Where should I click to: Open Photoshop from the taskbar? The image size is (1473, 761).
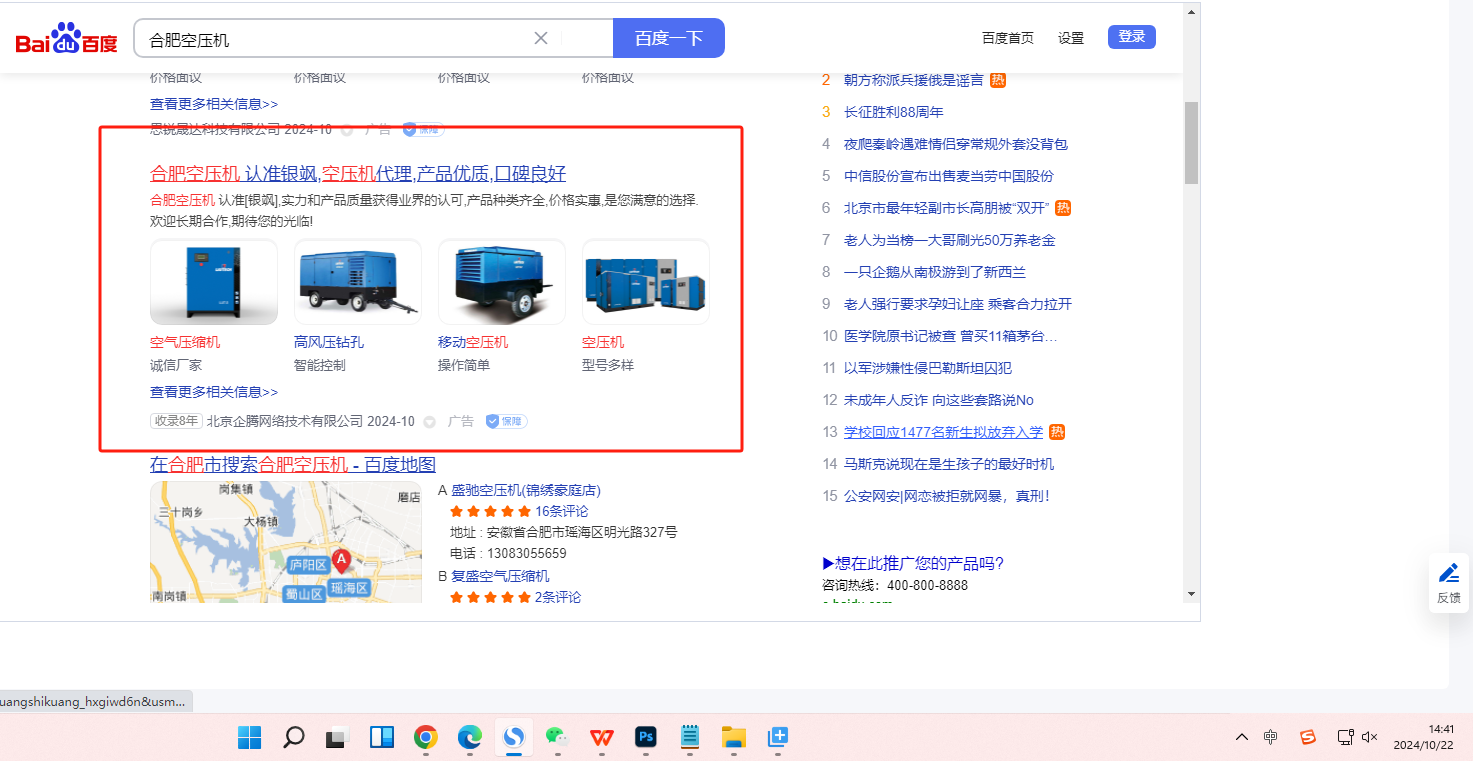pyautogui.click(x=646, y=738)
